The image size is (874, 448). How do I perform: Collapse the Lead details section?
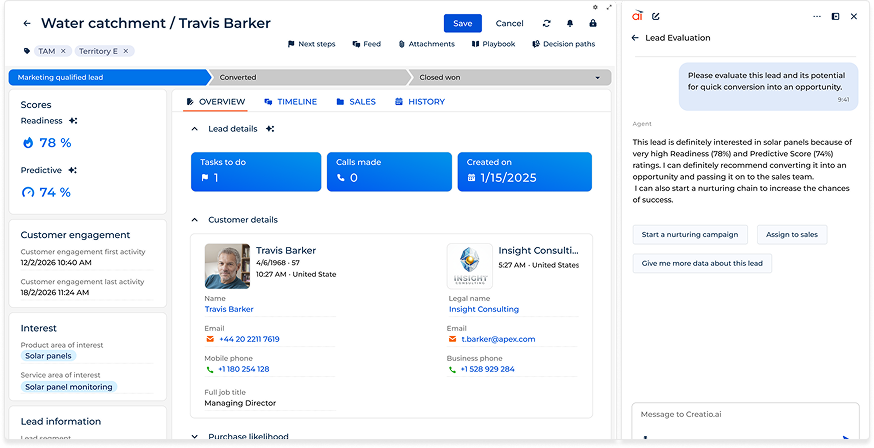pos(194,129)
